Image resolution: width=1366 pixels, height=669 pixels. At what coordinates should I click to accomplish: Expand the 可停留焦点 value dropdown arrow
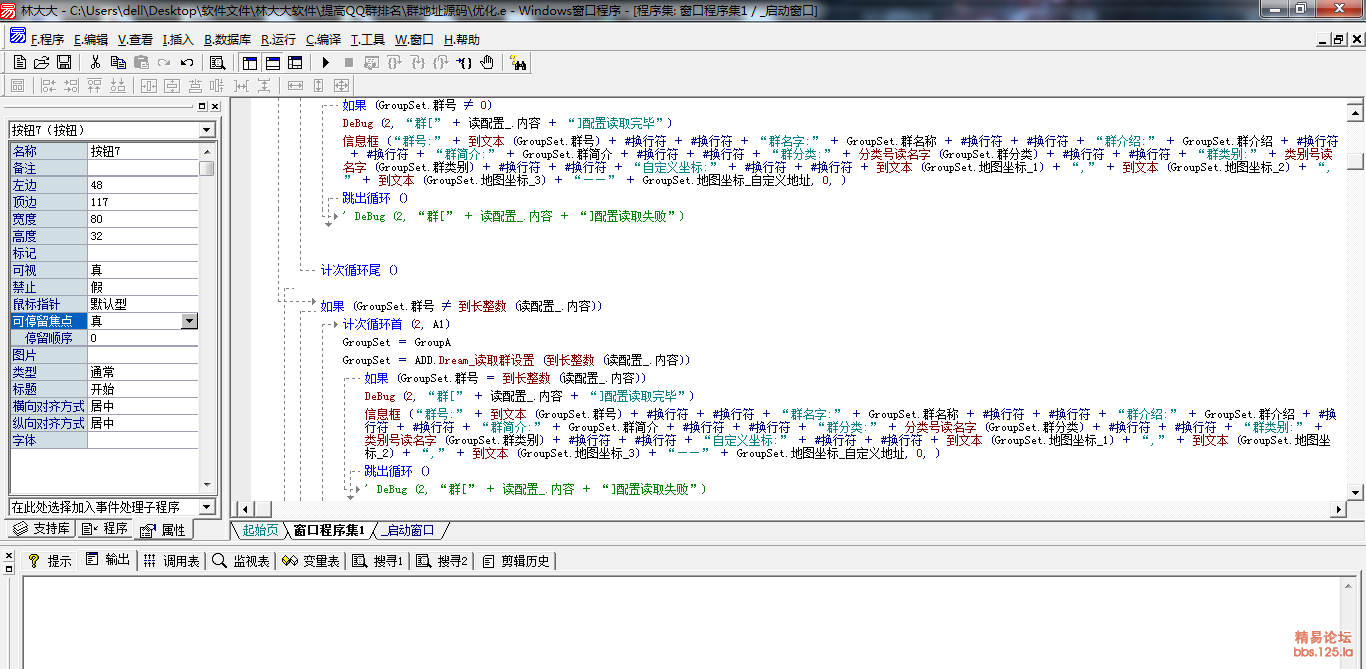[x=189, y=321]
